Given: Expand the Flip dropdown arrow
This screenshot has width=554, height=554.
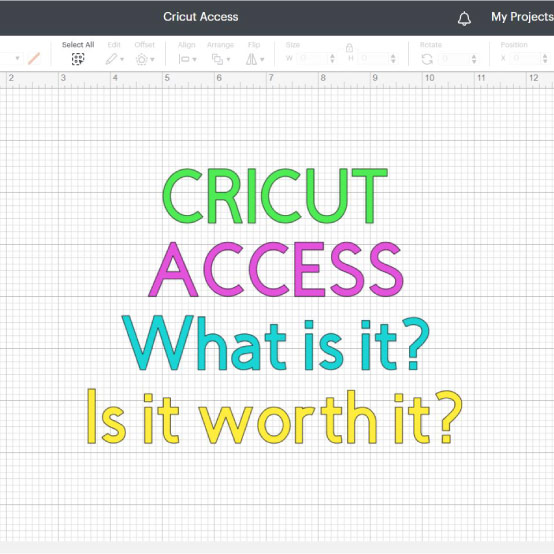Looking at the screenshot, I should coord(262,59).
